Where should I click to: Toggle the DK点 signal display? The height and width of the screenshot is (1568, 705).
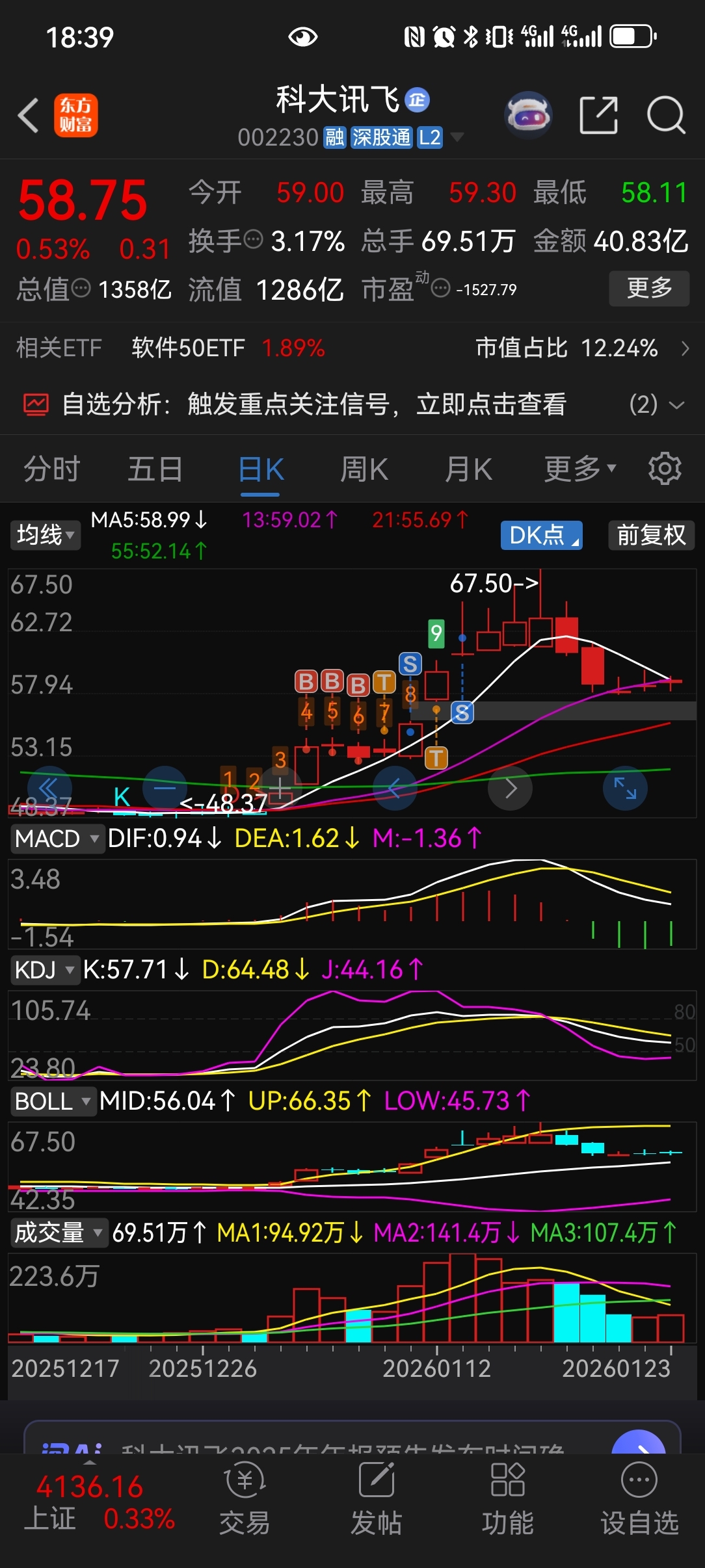pos(541,535)
